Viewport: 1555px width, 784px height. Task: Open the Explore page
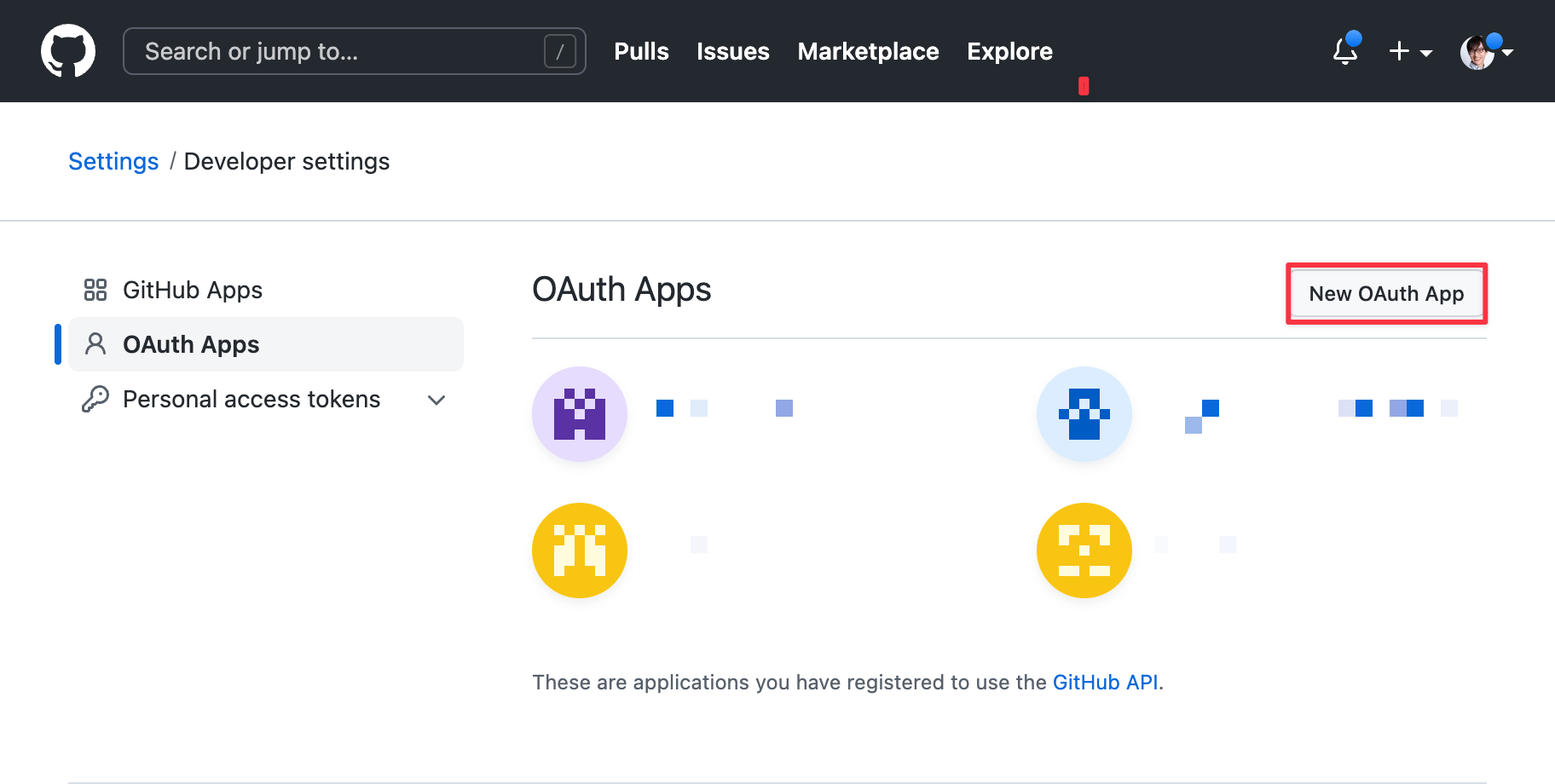tap(1009, 51)
